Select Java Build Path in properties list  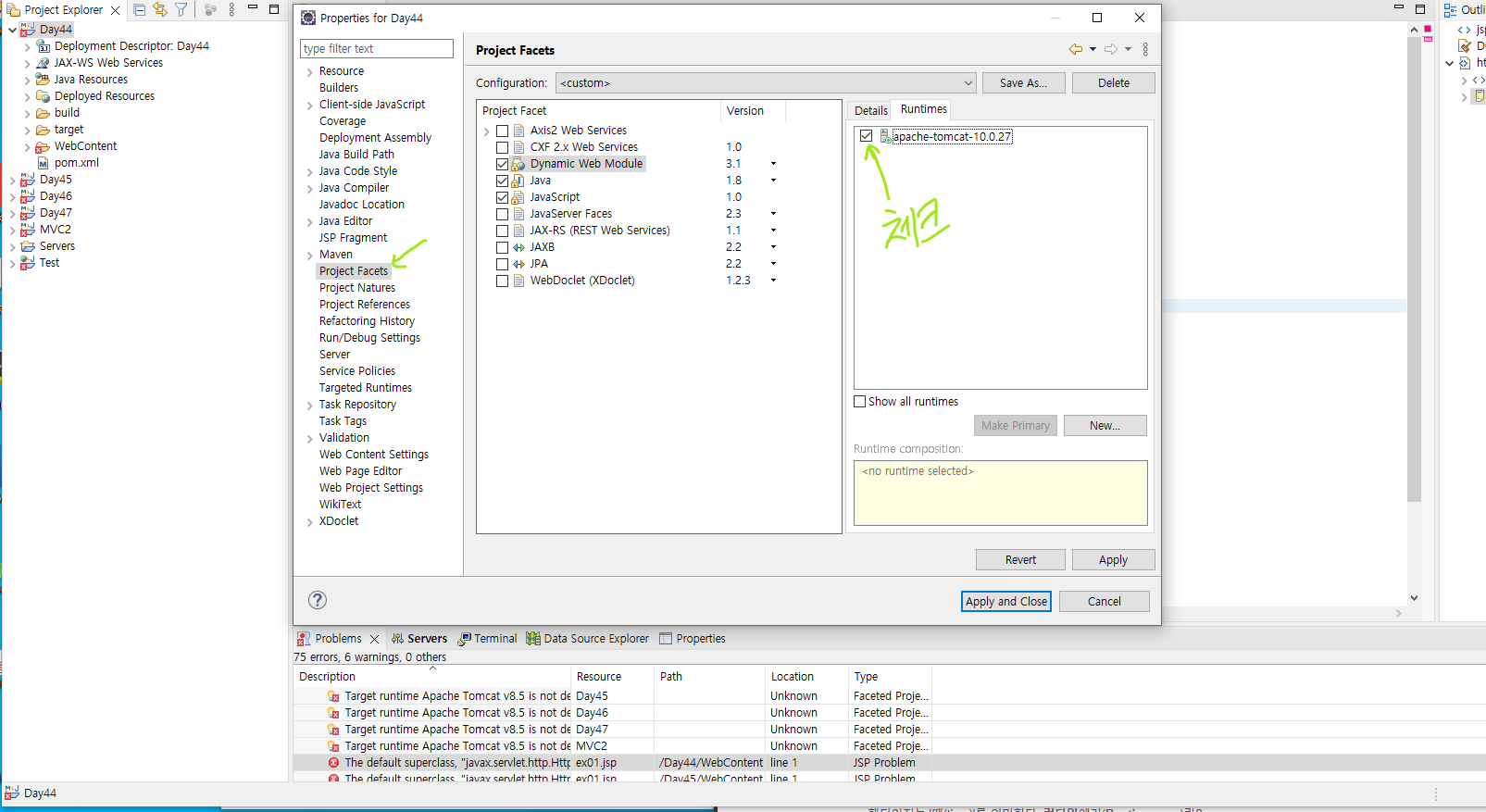356,155
